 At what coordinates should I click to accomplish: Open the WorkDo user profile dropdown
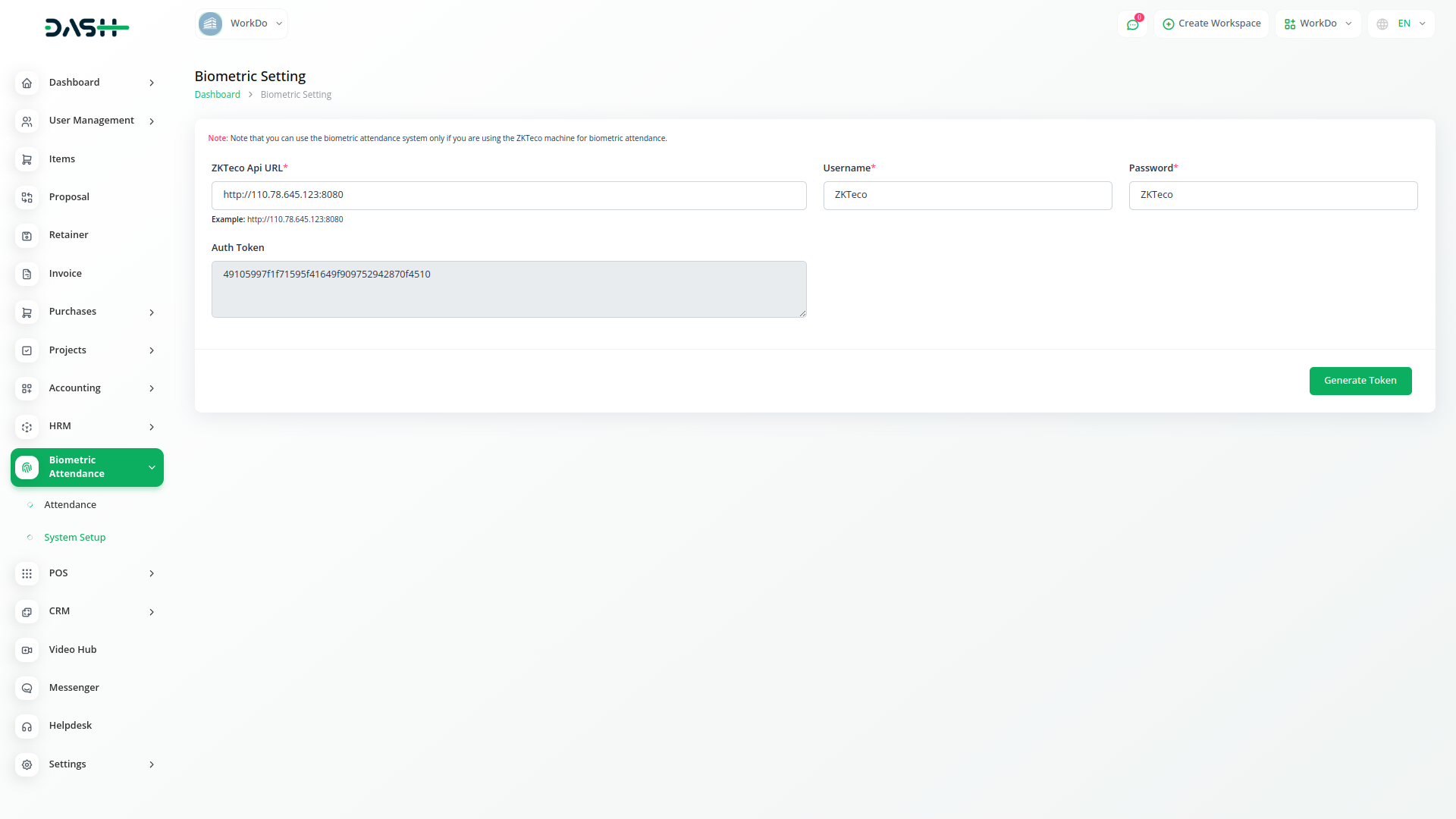tap(1318, 24)
